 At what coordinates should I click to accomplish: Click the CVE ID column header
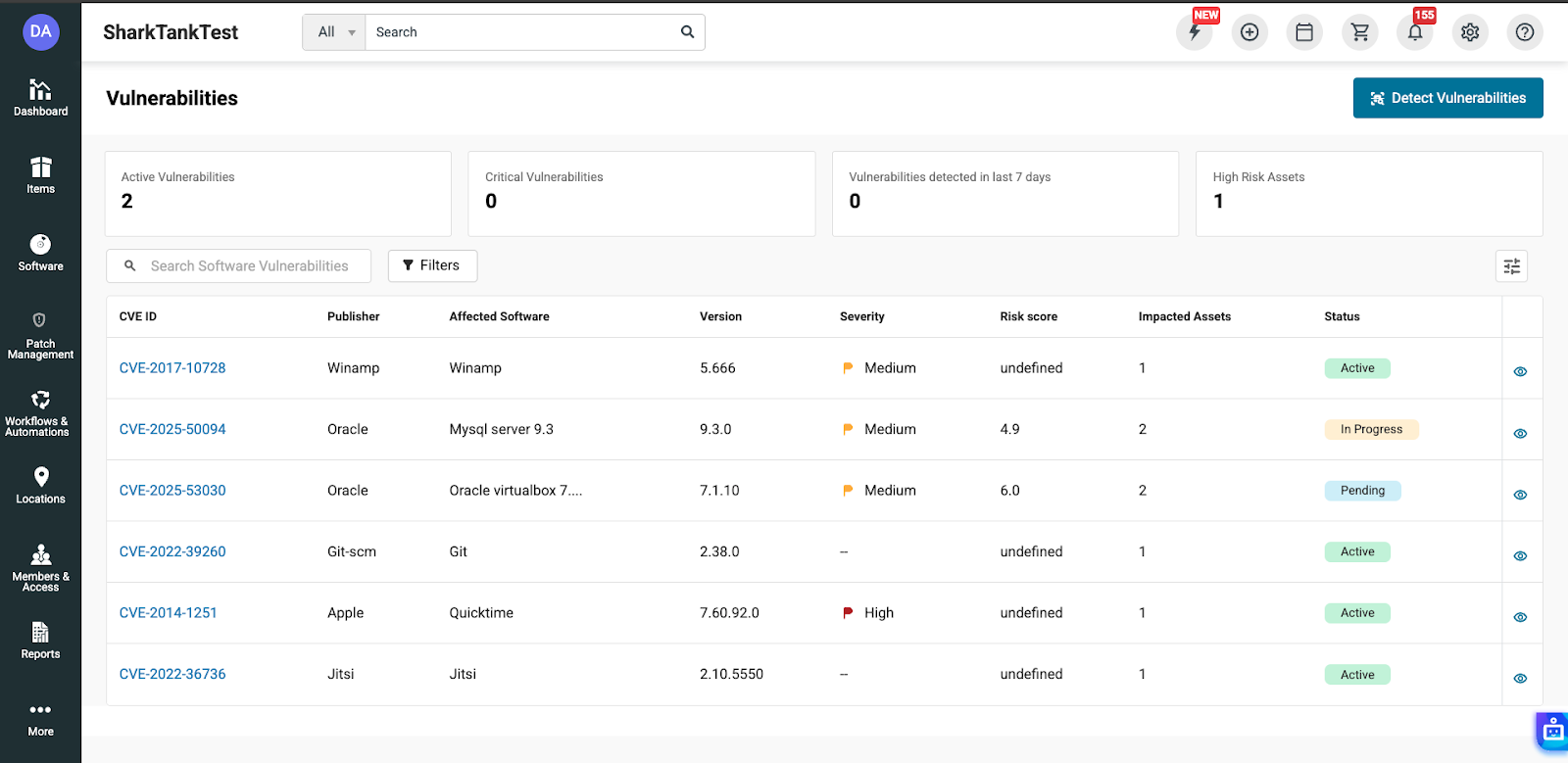(x=138, y=316)
